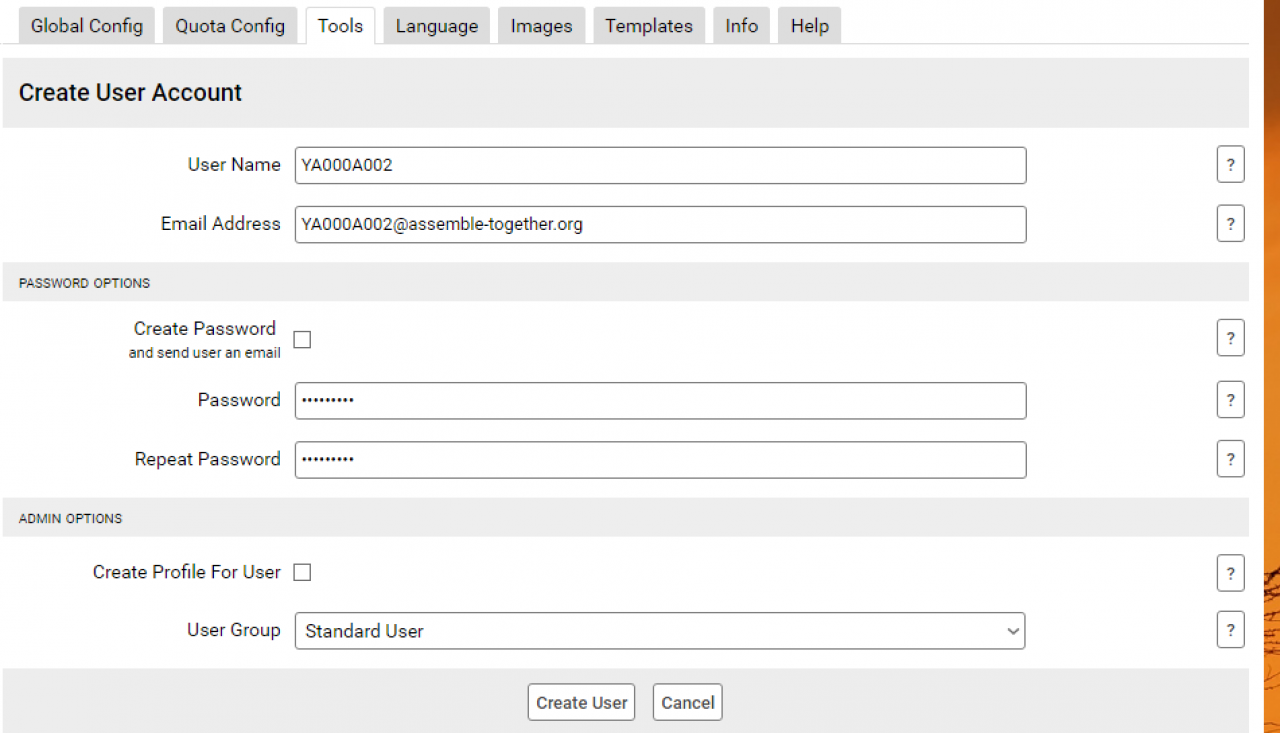The width and height of the screenshot is (1280, 733).
Task: Go to the Language tab
Action: [x=437, y=26]
